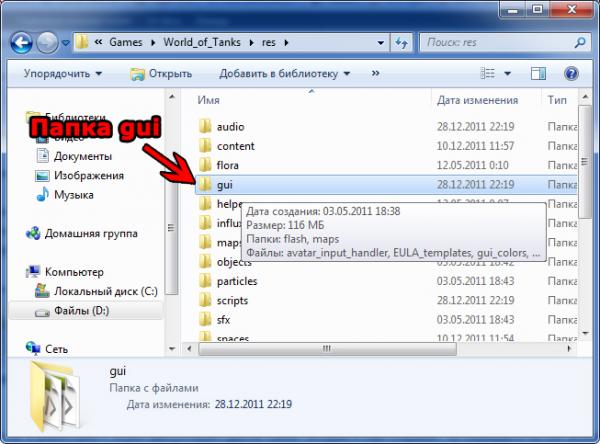Click horizontal scrollbar right arrow
This screenshot has width=600, height=444.
pos(569,349)
